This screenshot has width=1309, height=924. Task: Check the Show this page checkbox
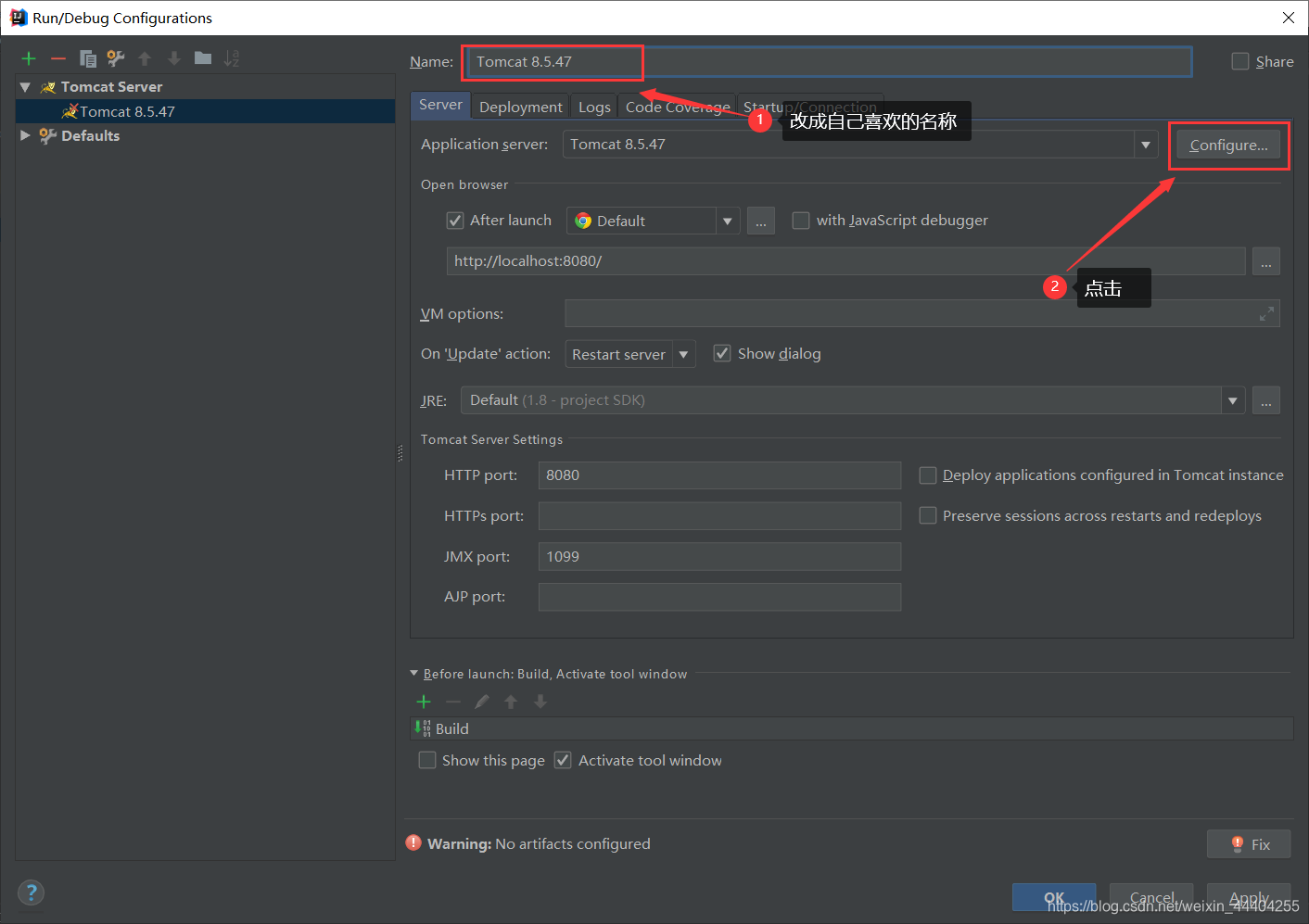[x=427, y=760]
